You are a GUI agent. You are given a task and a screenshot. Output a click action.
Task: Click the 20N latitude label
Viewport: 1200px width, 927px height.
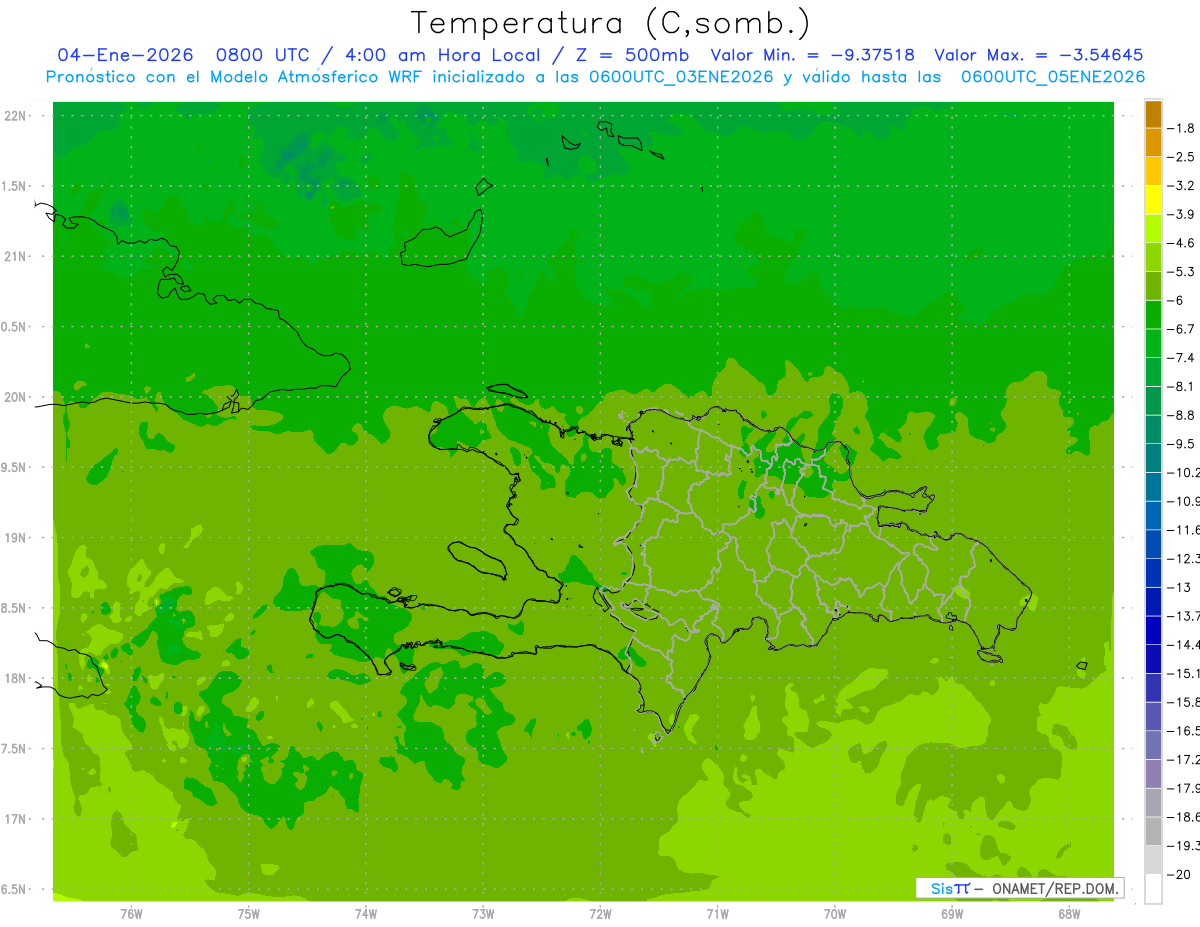(17, 397)
